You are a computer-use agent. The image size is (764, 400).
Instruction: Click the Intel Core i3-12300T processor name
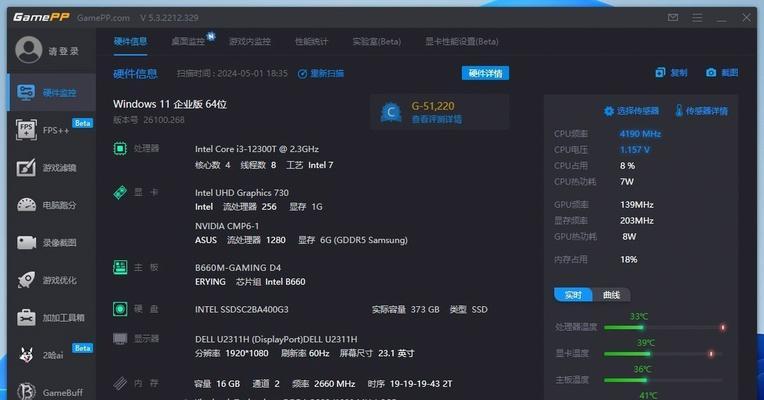257,149
